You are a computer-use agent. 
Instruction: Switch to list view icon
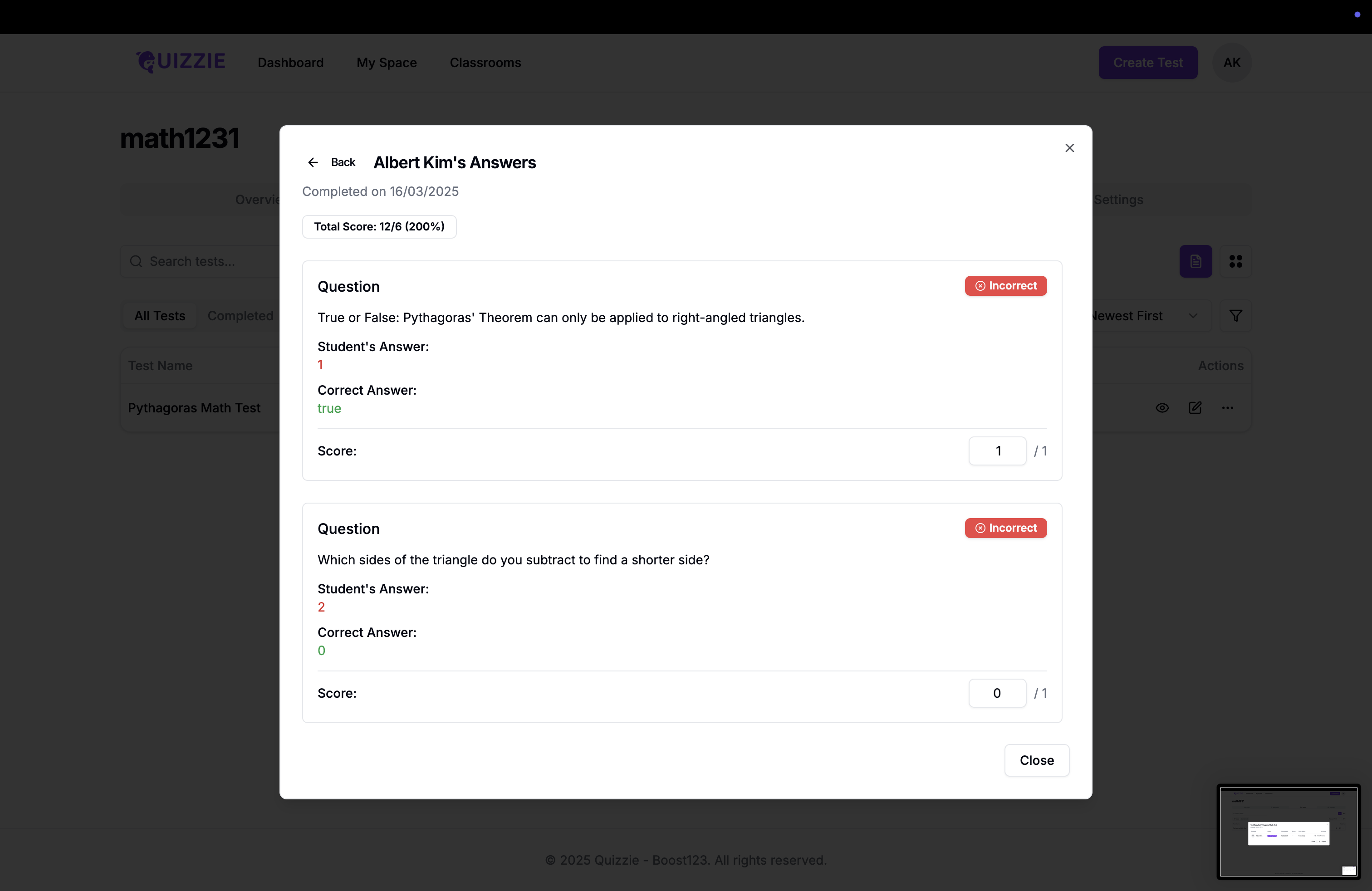tap(1195, 262)
